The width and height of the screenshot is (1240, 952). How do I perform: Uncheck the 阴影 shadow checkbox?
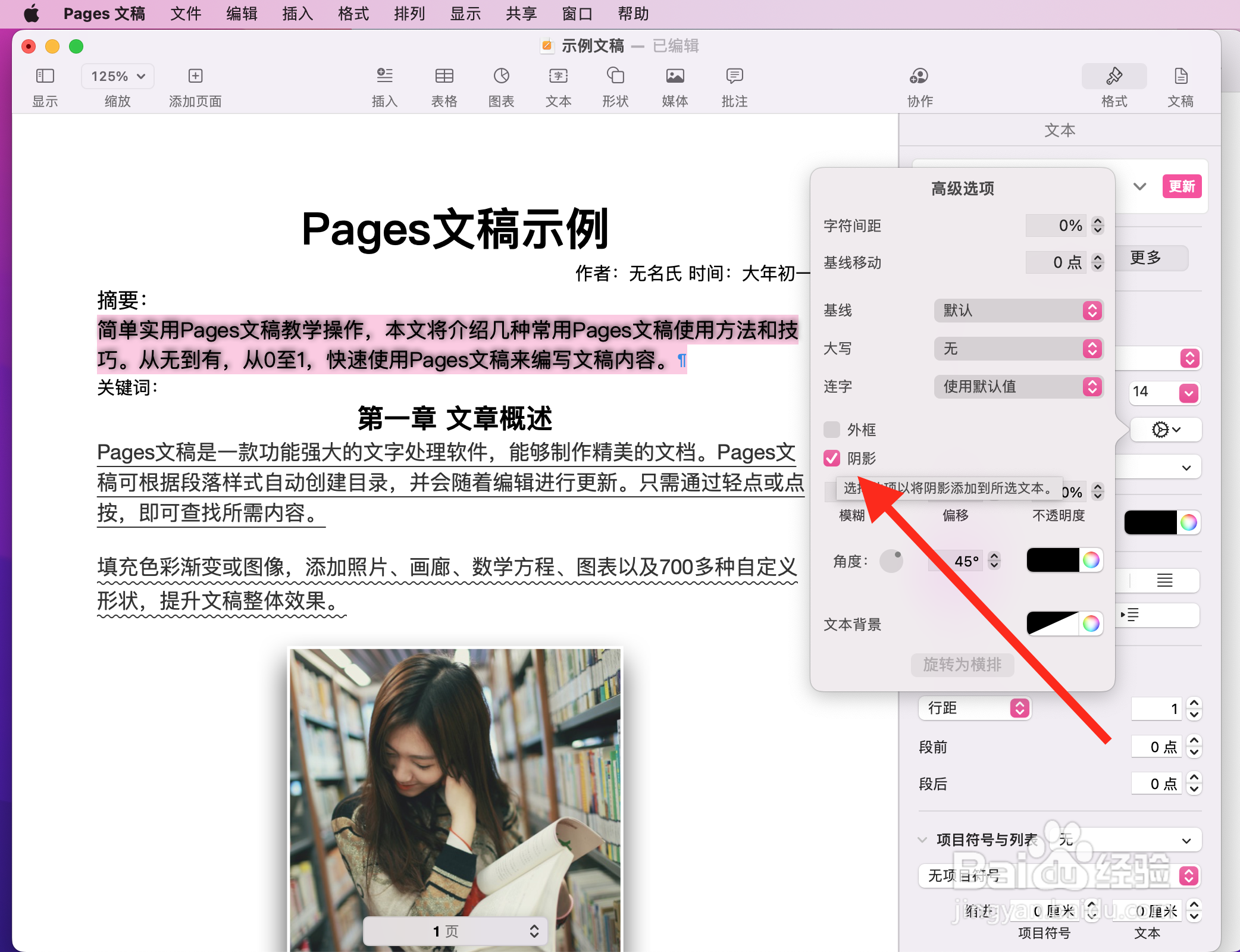point(832,458)
